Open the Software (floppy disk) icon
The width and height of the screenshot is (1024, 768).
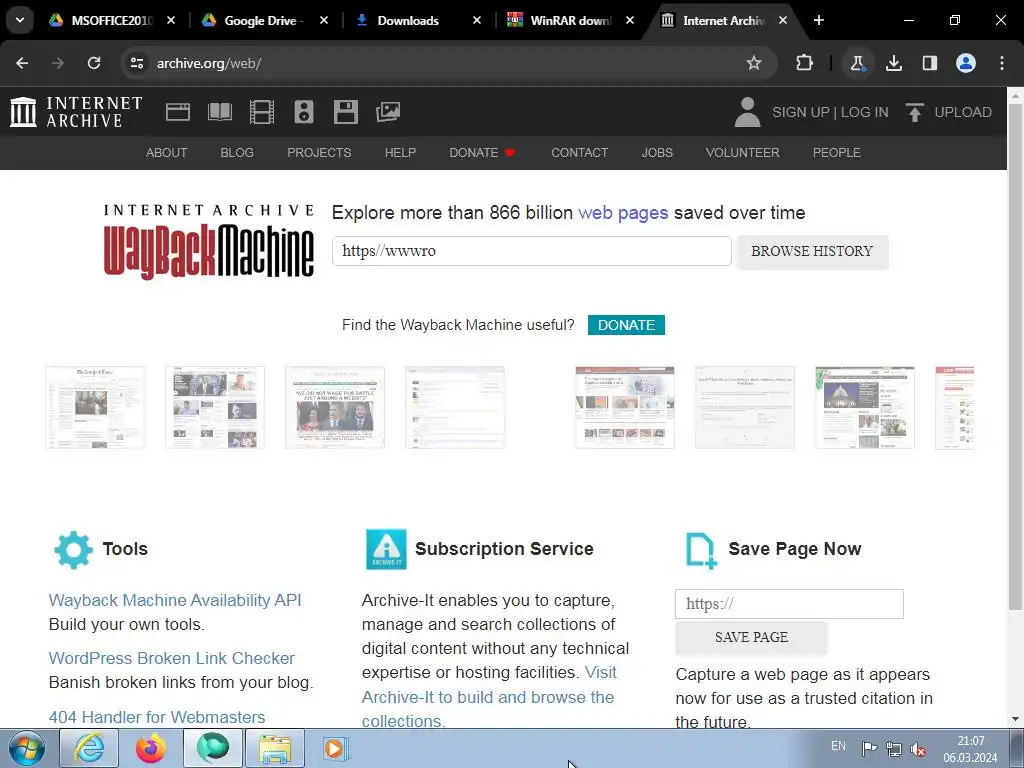(345, 112)
